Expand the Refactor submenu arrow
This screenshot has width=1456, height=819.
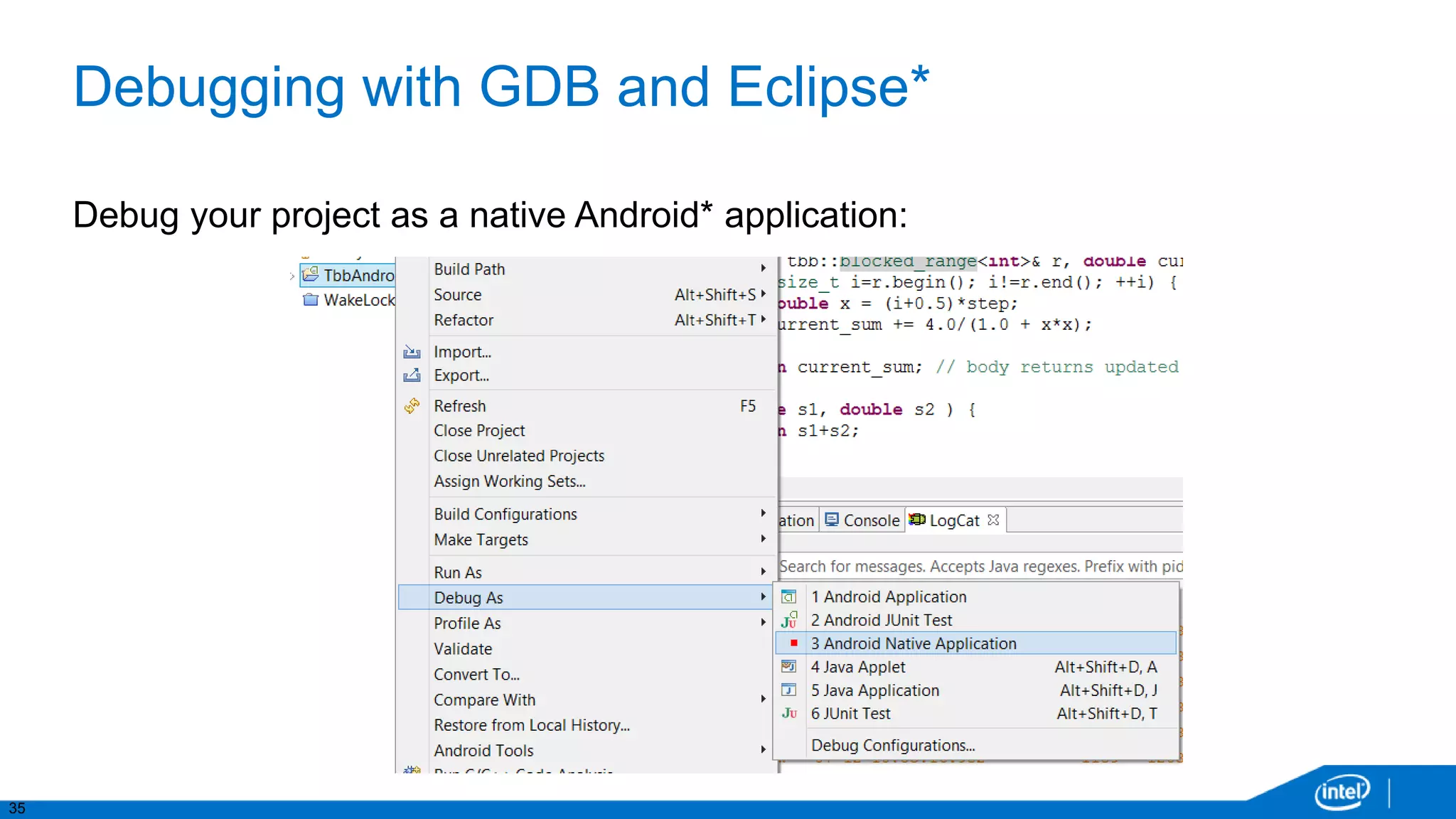[763, 319]
